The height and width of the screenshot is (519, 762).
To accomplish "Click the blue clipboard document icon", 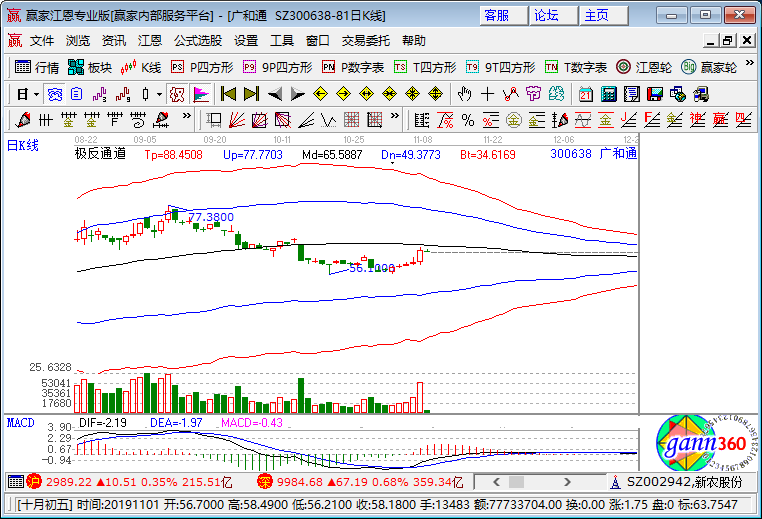I will point(77,94).
